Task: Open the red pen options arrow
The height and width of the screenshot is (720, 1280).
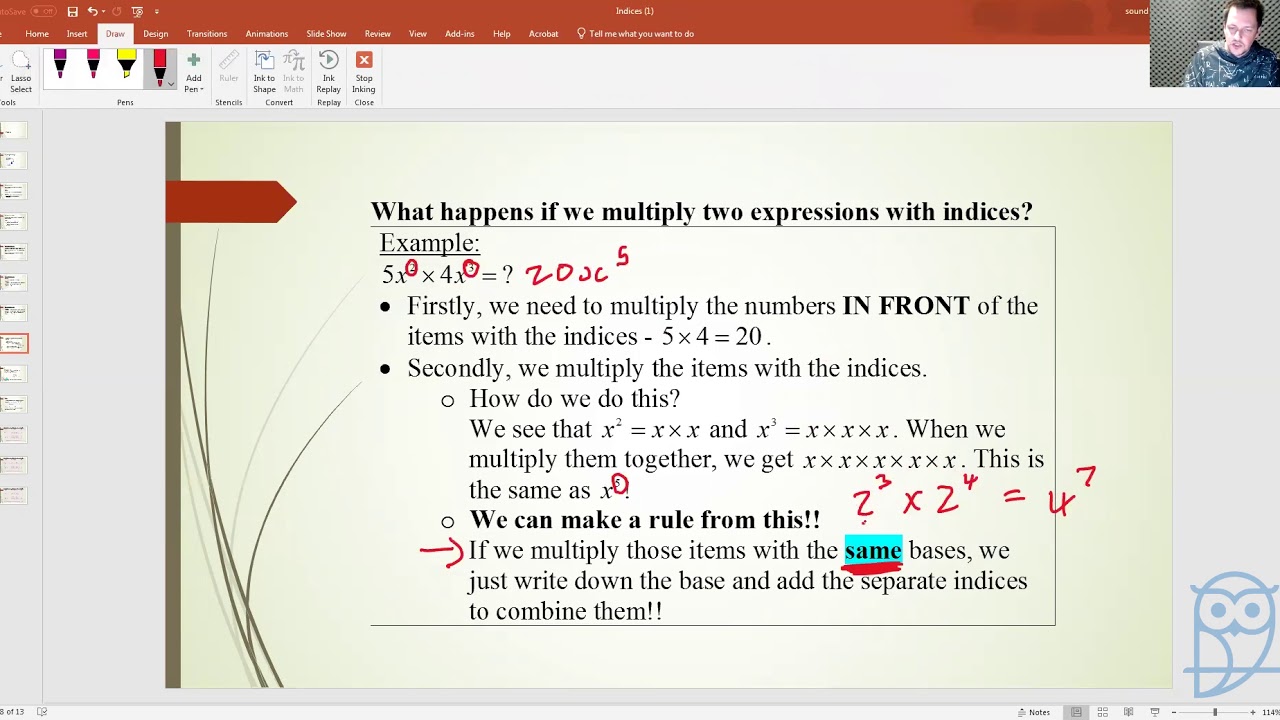Action: click(170, 85)
